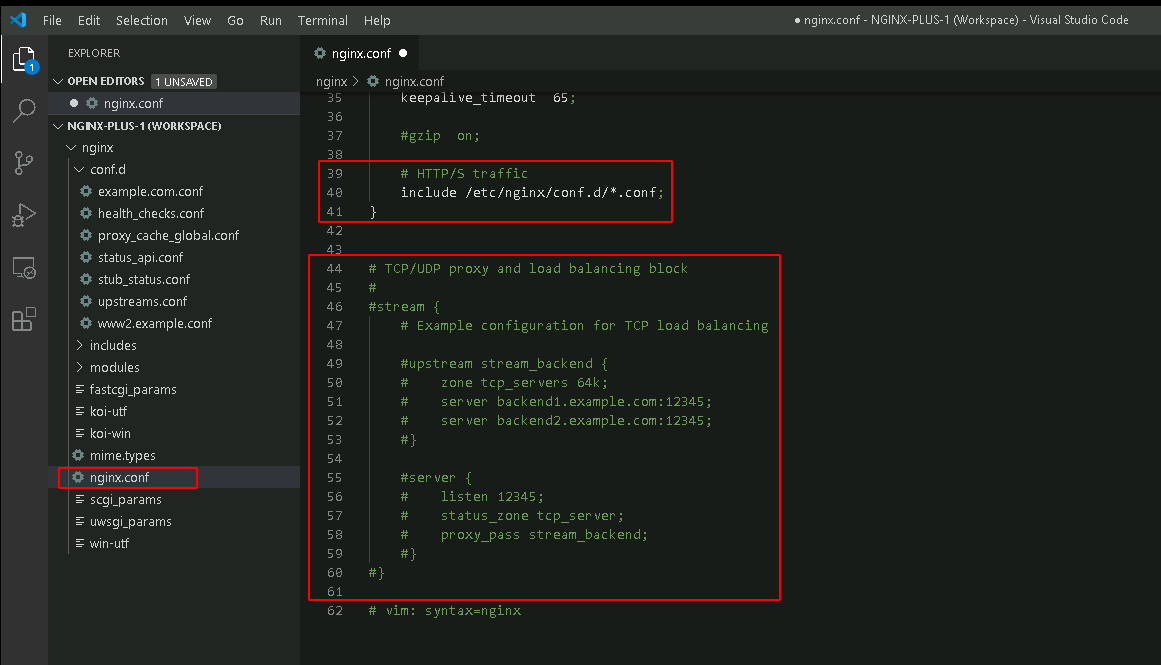Select the nginx.conf editor tab
Image resolution: width=1161 pixels, height=665 pixels.
tap(361, 53)
